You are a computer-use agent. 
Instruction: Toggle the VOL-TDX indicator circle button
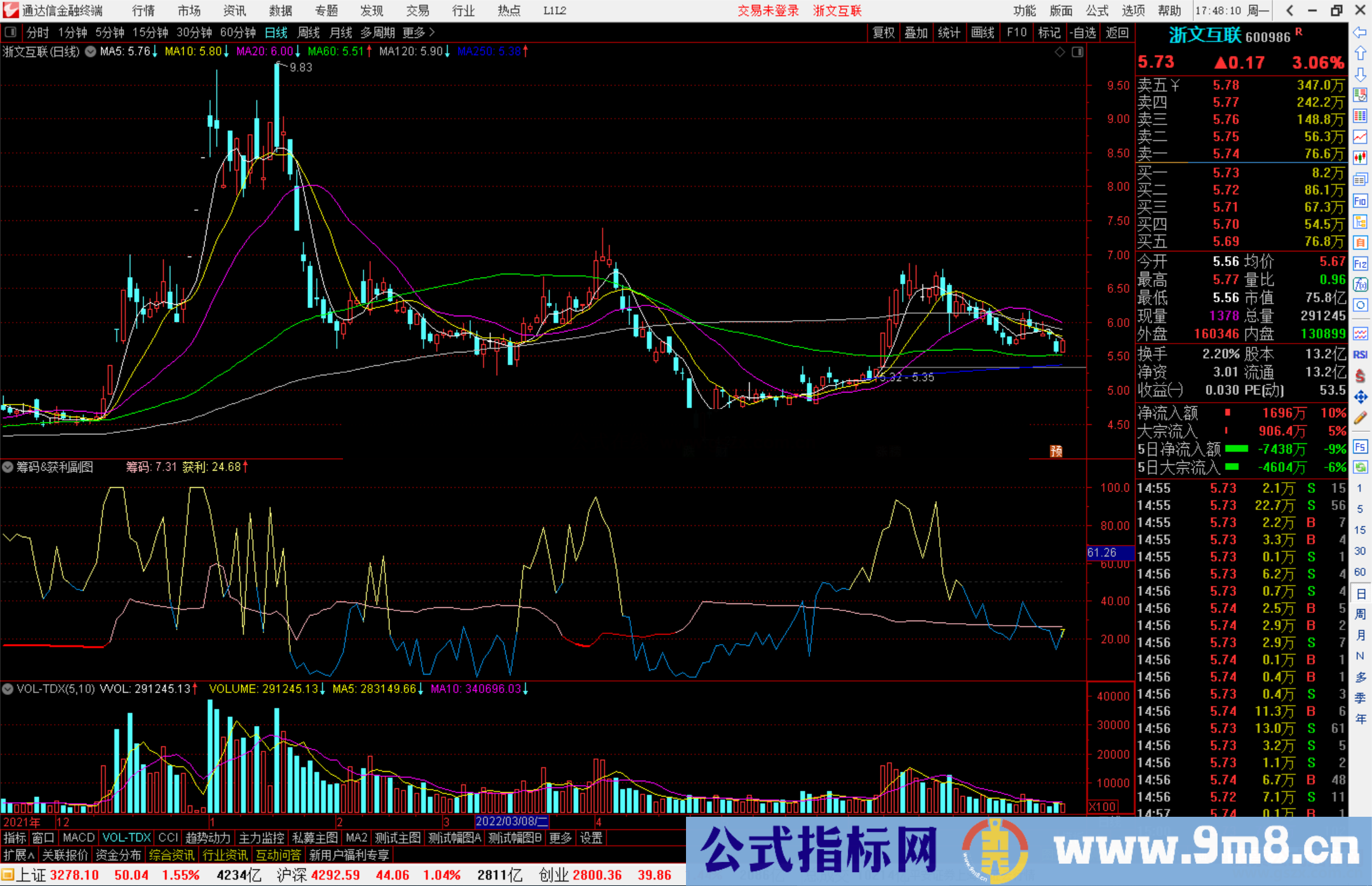coord(8,688)
